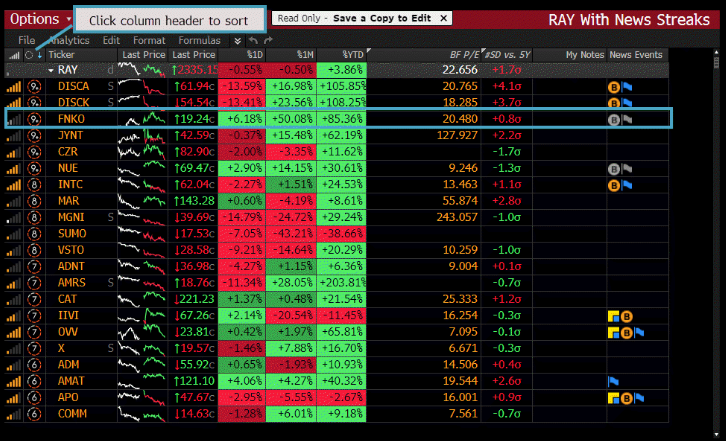
Task: Click the blue flag in APO row
Action: [x=639, y=398]
